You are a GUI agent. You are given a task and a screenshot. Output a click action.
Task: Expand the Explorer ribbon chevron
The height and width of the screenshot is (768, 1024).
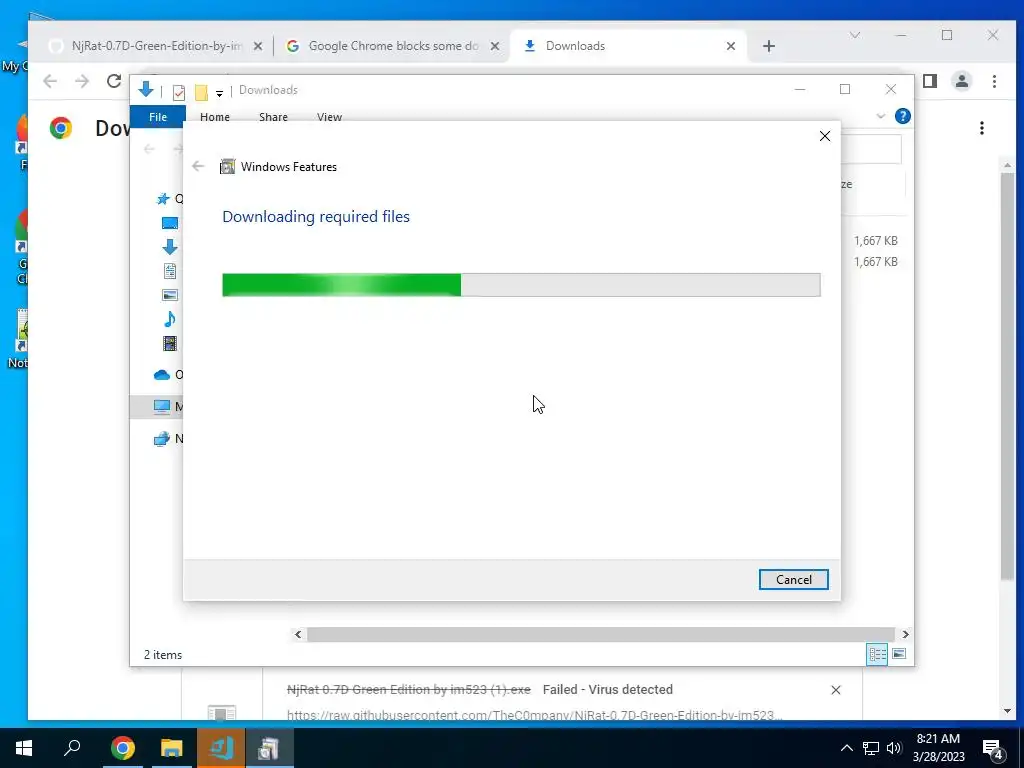[880, 116]
